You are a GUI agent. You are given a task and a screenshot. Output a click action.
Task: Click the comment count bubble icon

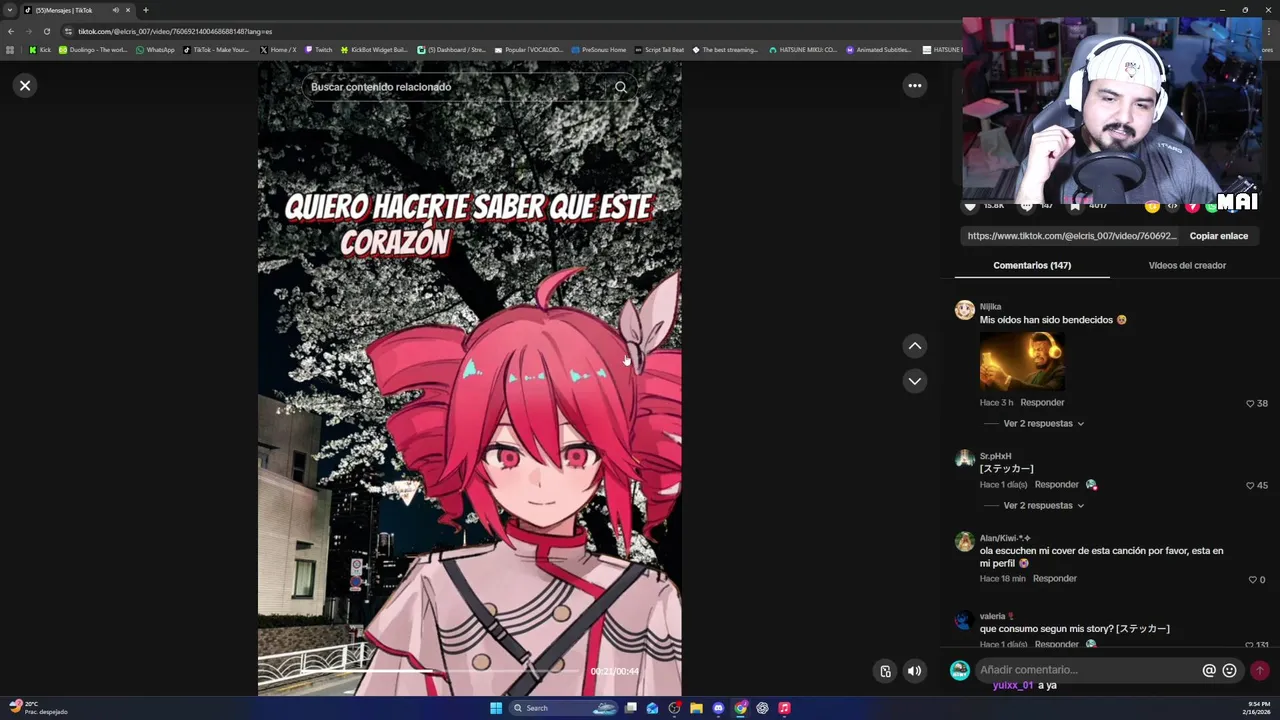click(1026, 206)
